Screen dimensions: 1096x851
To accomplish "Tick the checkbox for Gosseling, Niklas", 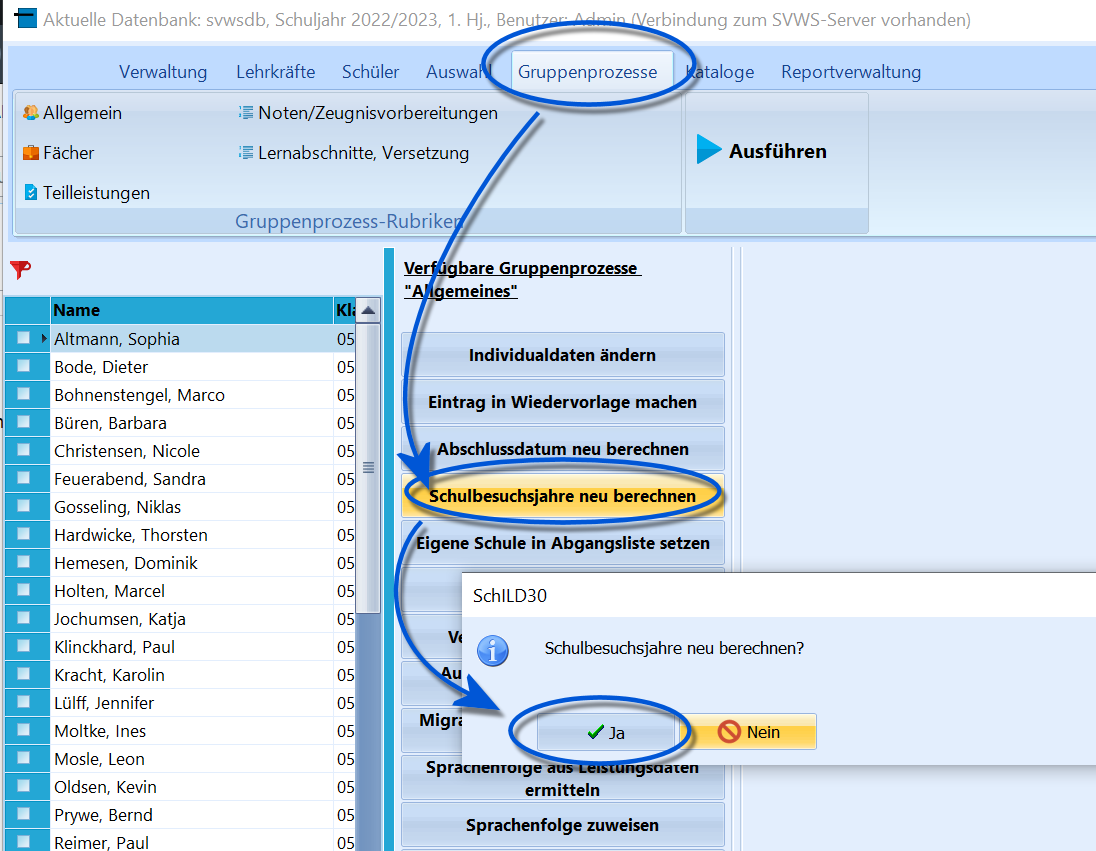I will pyautogui.click(x=24, y=506).
